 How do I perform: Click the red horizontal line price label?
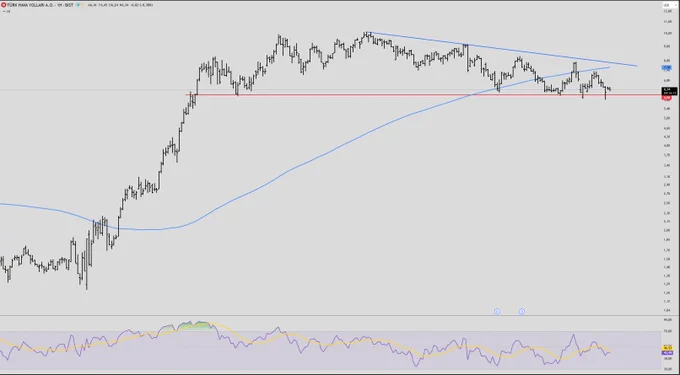(667, 98)
